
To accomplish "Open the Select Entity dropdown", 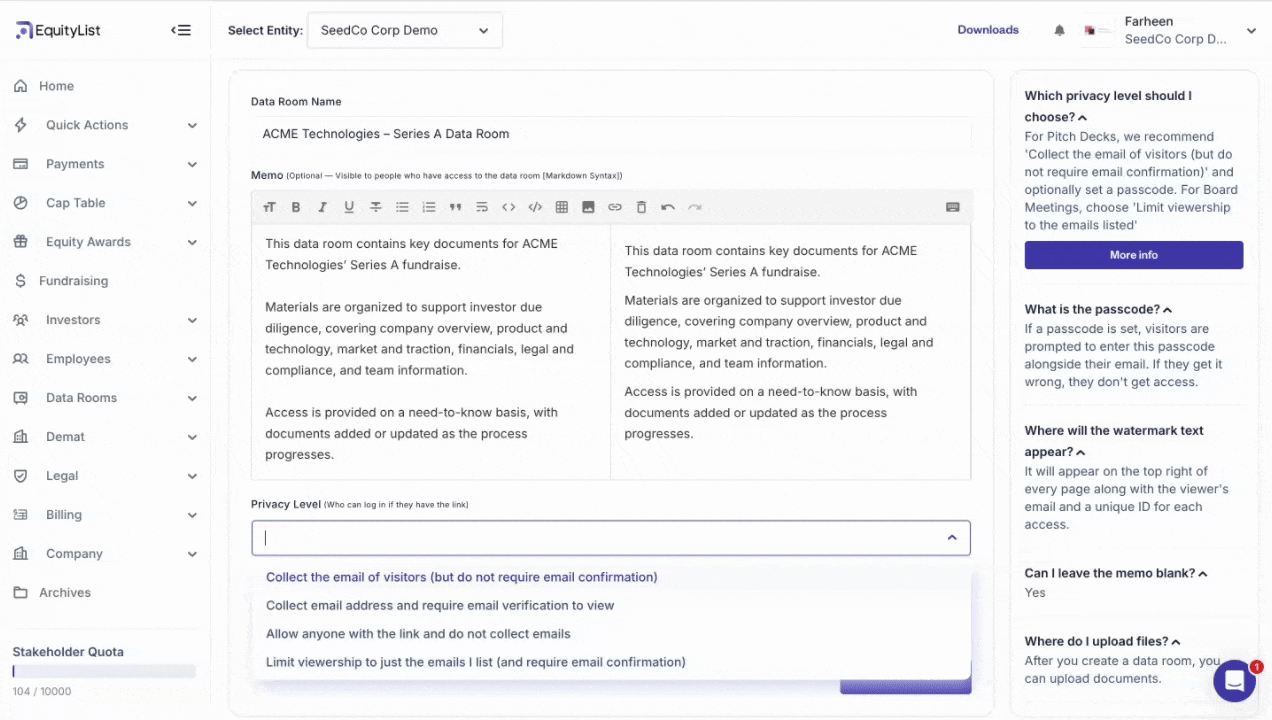I will 404,30.
